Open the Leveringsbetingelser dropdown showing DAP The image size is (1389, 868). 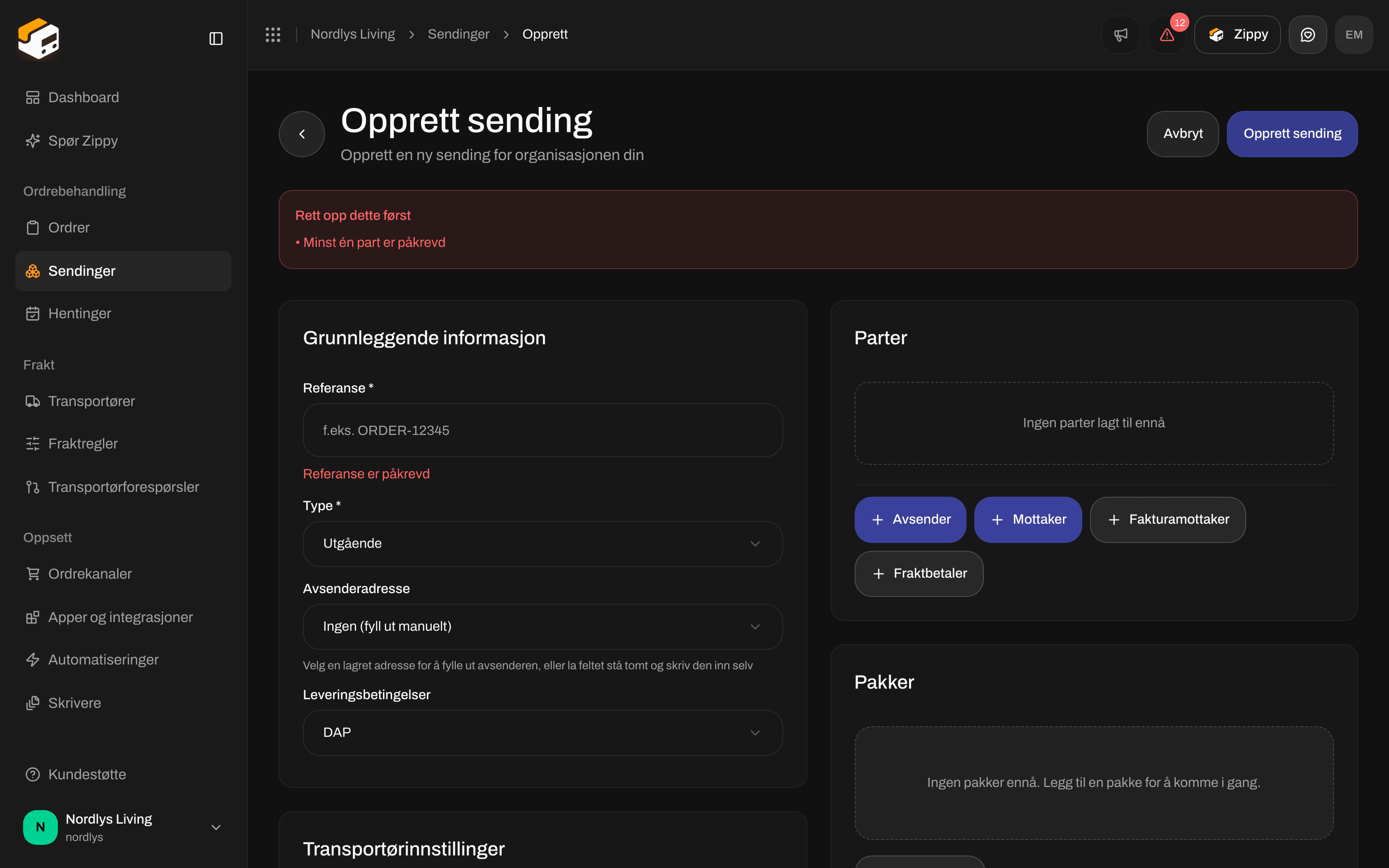[x=543, y=732]
